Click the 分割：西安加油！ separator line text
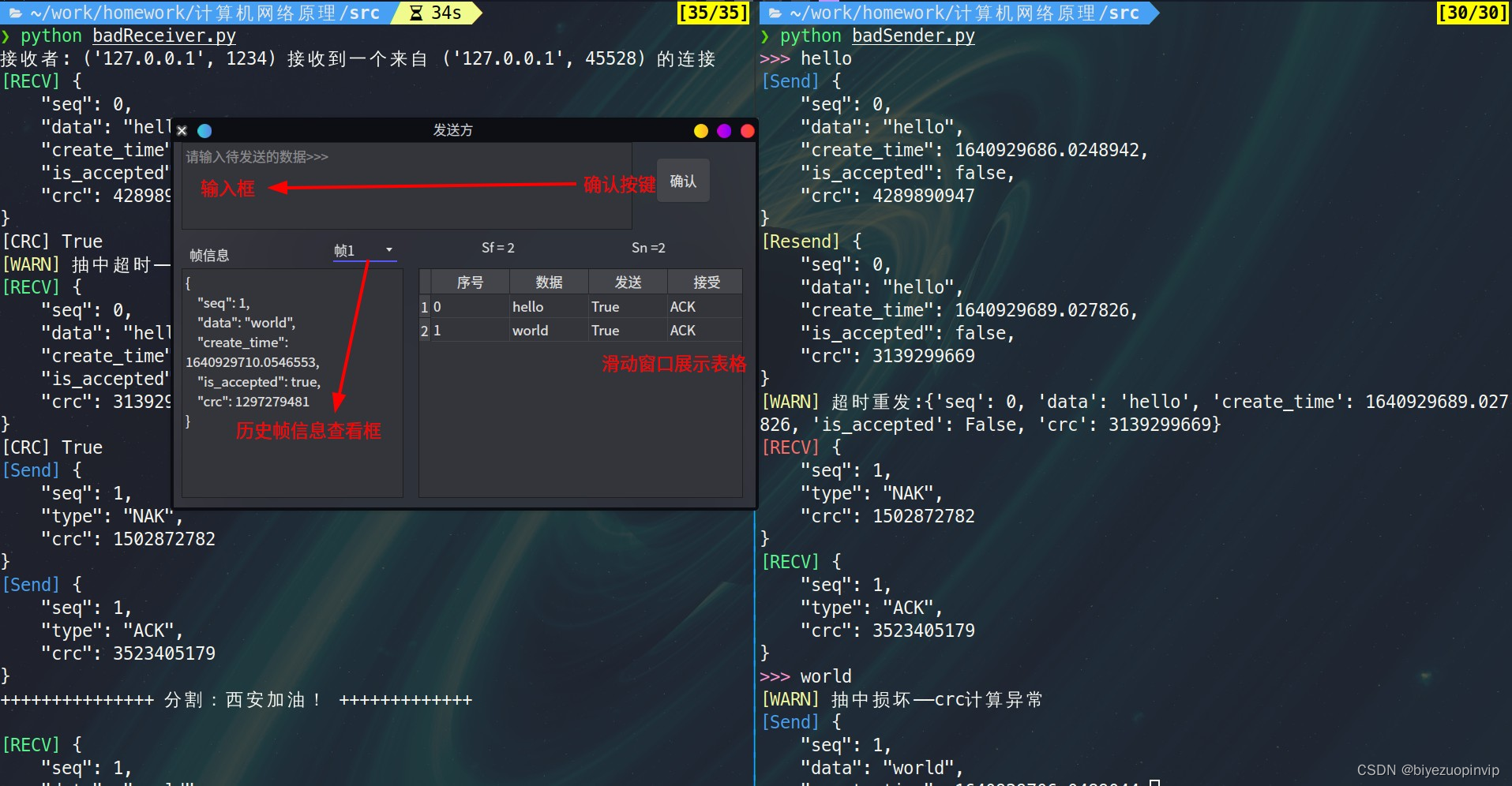This screenshot has width=1512, height=786. coord(237,700)
